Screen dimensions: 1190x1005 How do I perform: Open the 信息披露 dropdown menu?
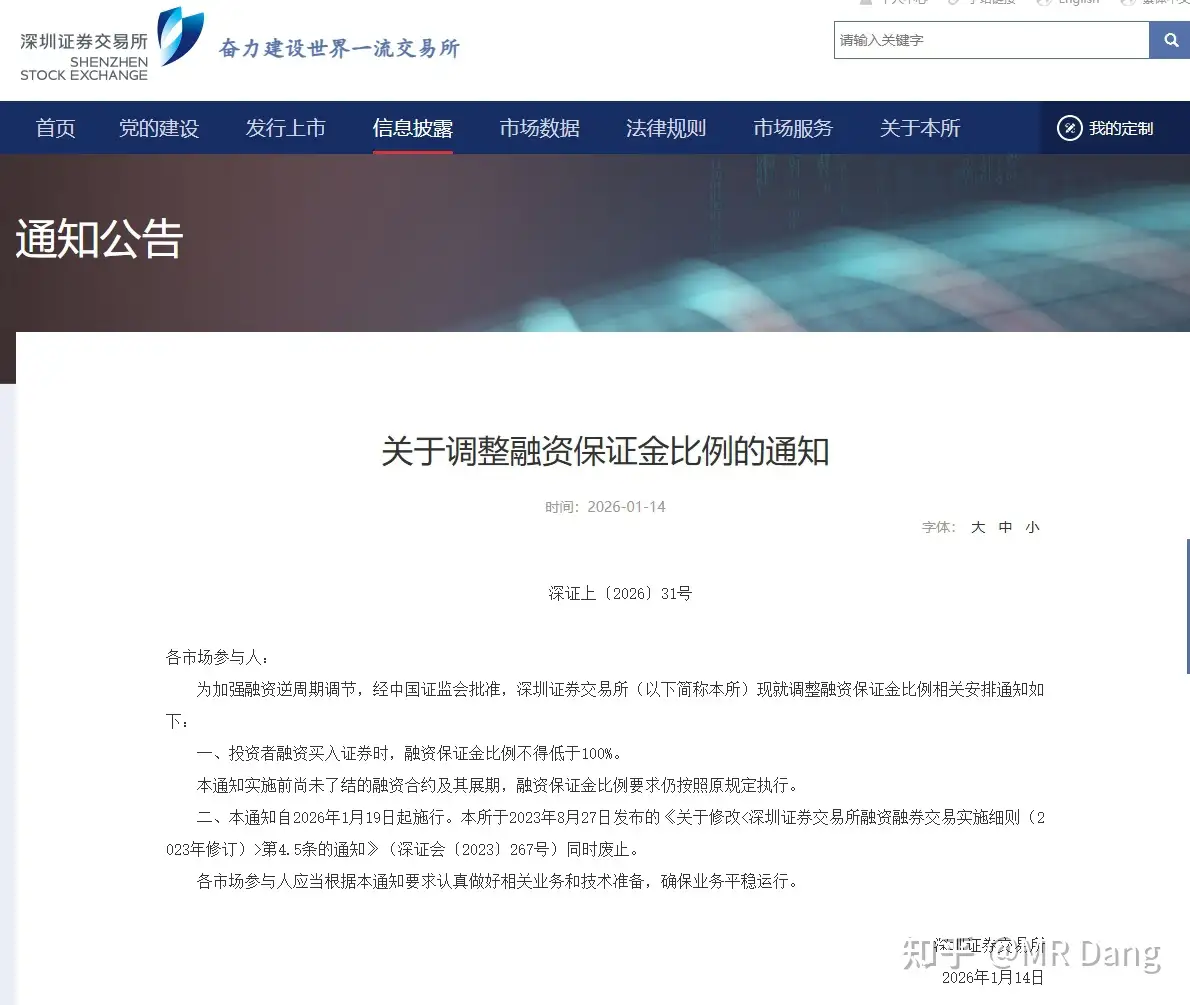(x=412, y=128)
